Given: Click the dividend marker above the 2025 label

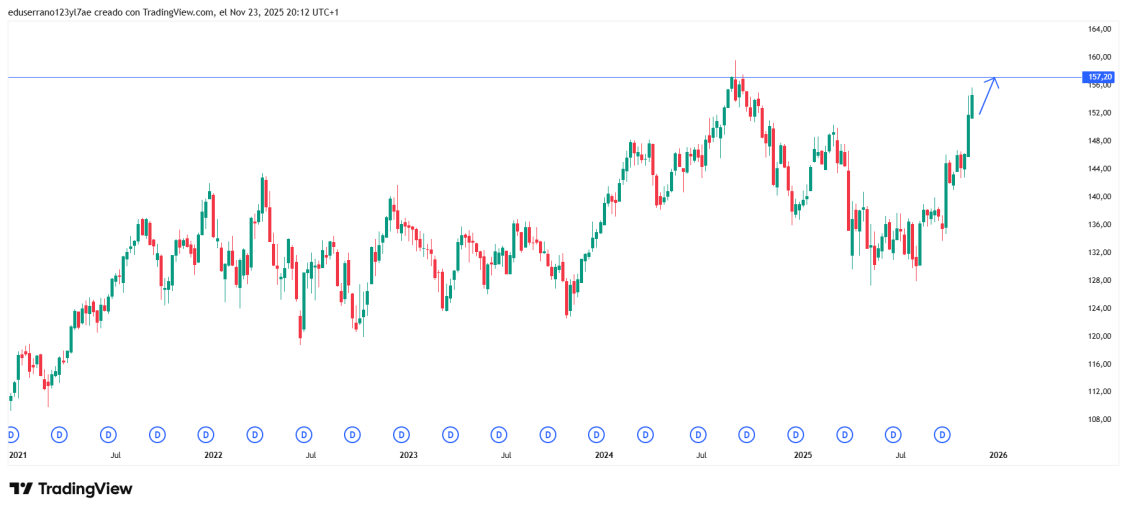Looking at the screenshot, I should coord(795,435).
